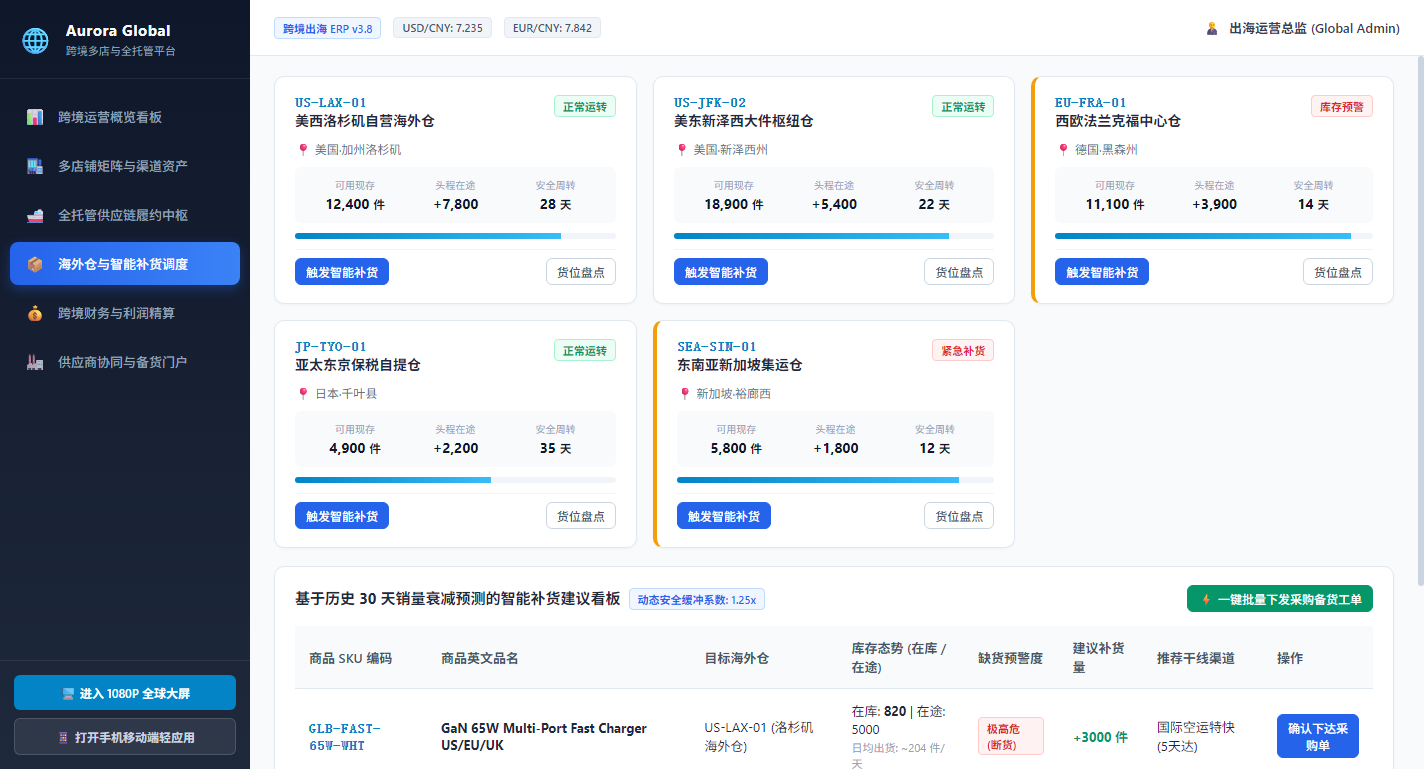This screenshot has height=769, width=1424.
Task: Click the 库存预警 status badge on EU-FRA-01
Action: click(1342, 106)
